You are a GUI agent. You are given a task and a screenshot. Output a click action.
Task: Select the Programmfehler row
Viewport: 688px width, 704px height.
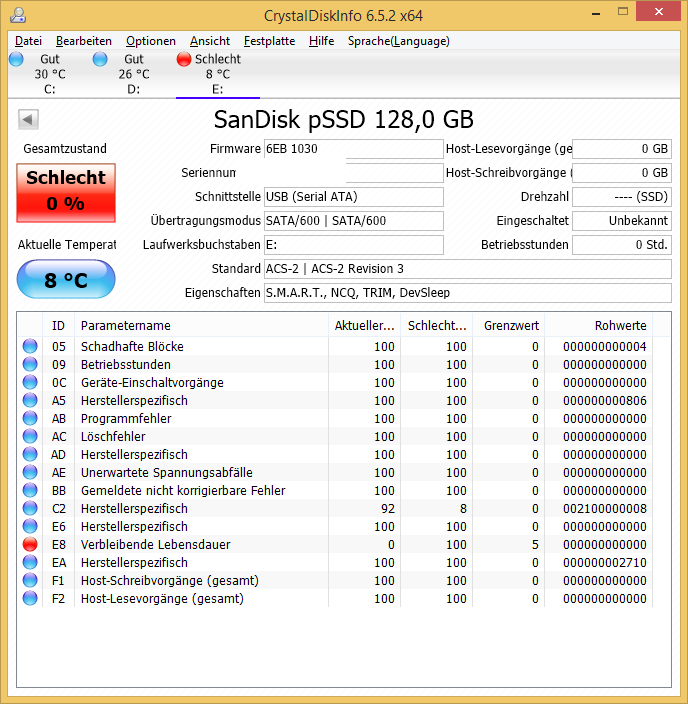click(x=335, y=418)
